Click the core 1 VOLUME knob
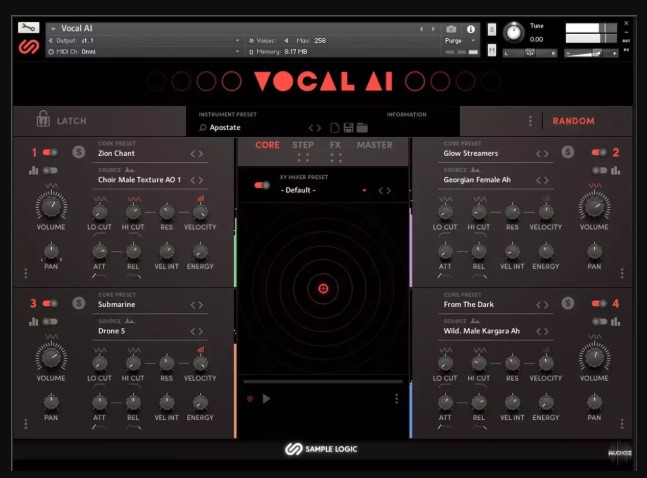Image resolution: width=647 pixels, height=478 pixels. pyautogui.click(x=51, y=206)
